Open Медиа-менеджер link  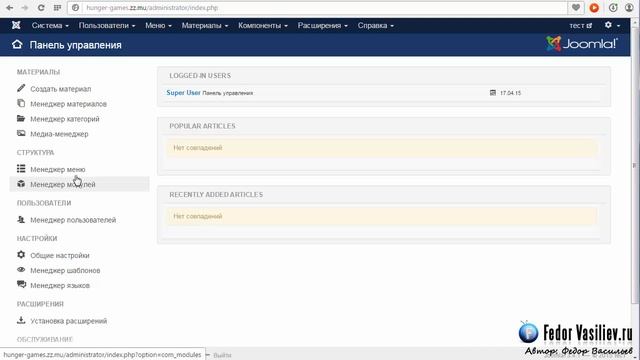(x=59, y=134)
